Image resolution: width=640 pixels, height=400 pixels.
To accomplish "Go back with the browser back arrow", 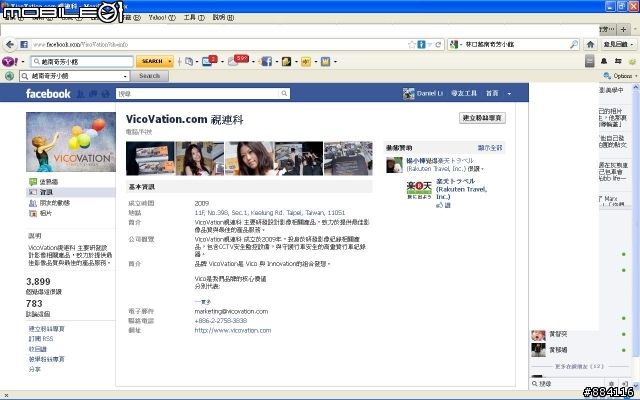I will 10,44.
